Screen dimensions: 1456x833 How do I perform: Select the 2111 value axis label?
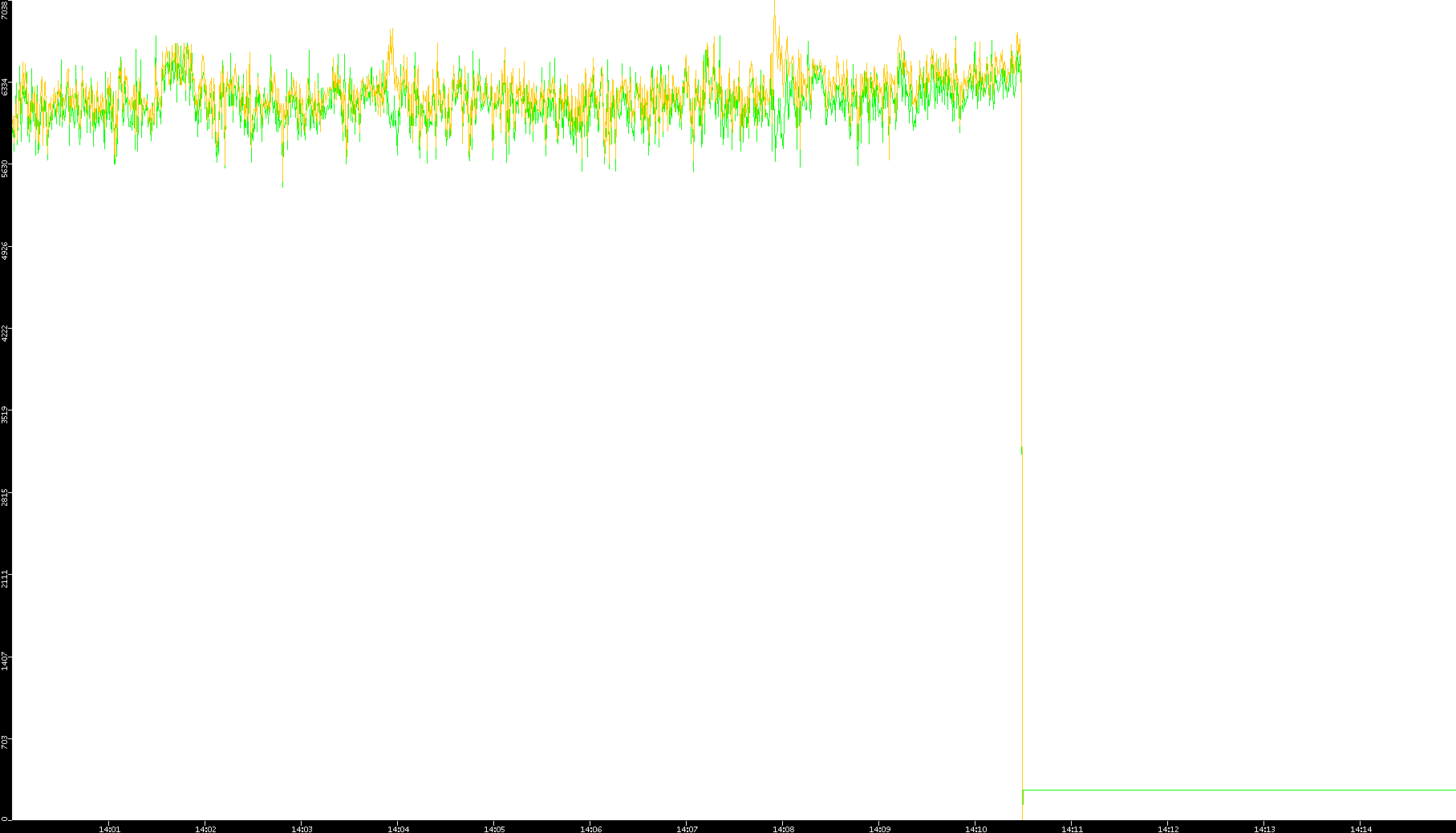coord(6,578)
